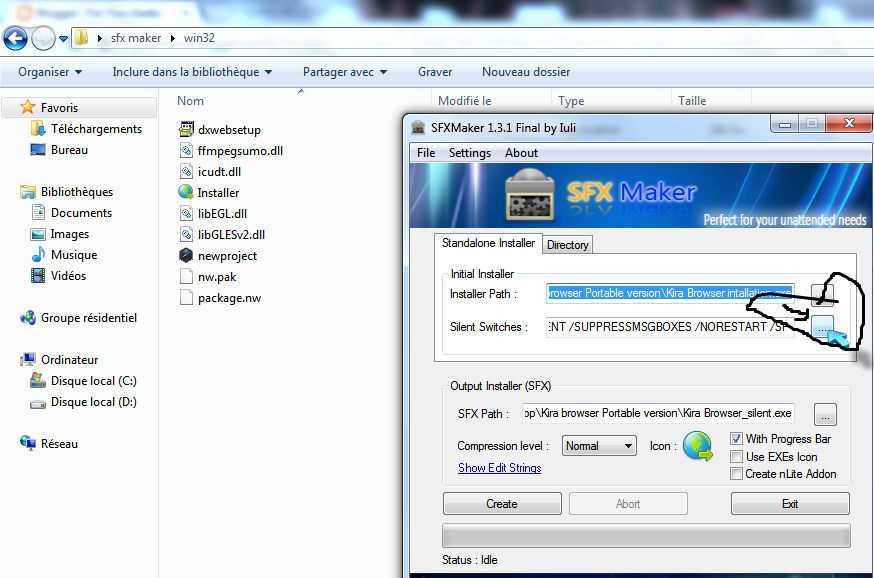The width and height of the screenshot is (874, 578).
Task: Sort files by the Type column header
Action: pyautogui.click(x=571, y=101)
